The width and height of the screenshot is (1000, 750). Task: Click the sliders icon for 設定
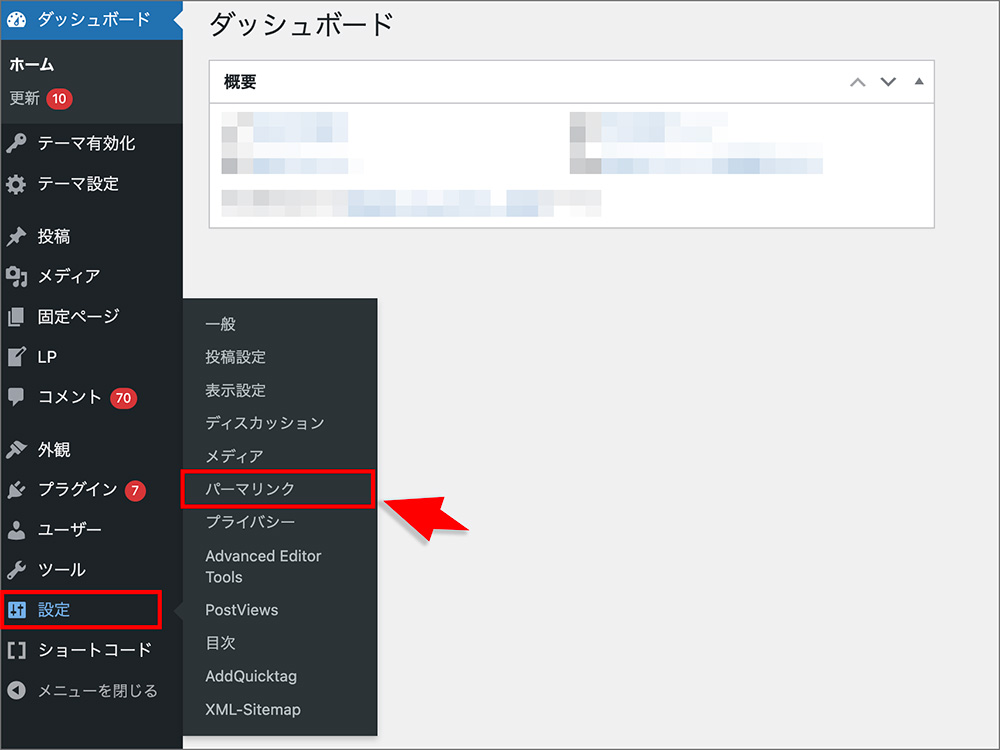pos(17,610)
